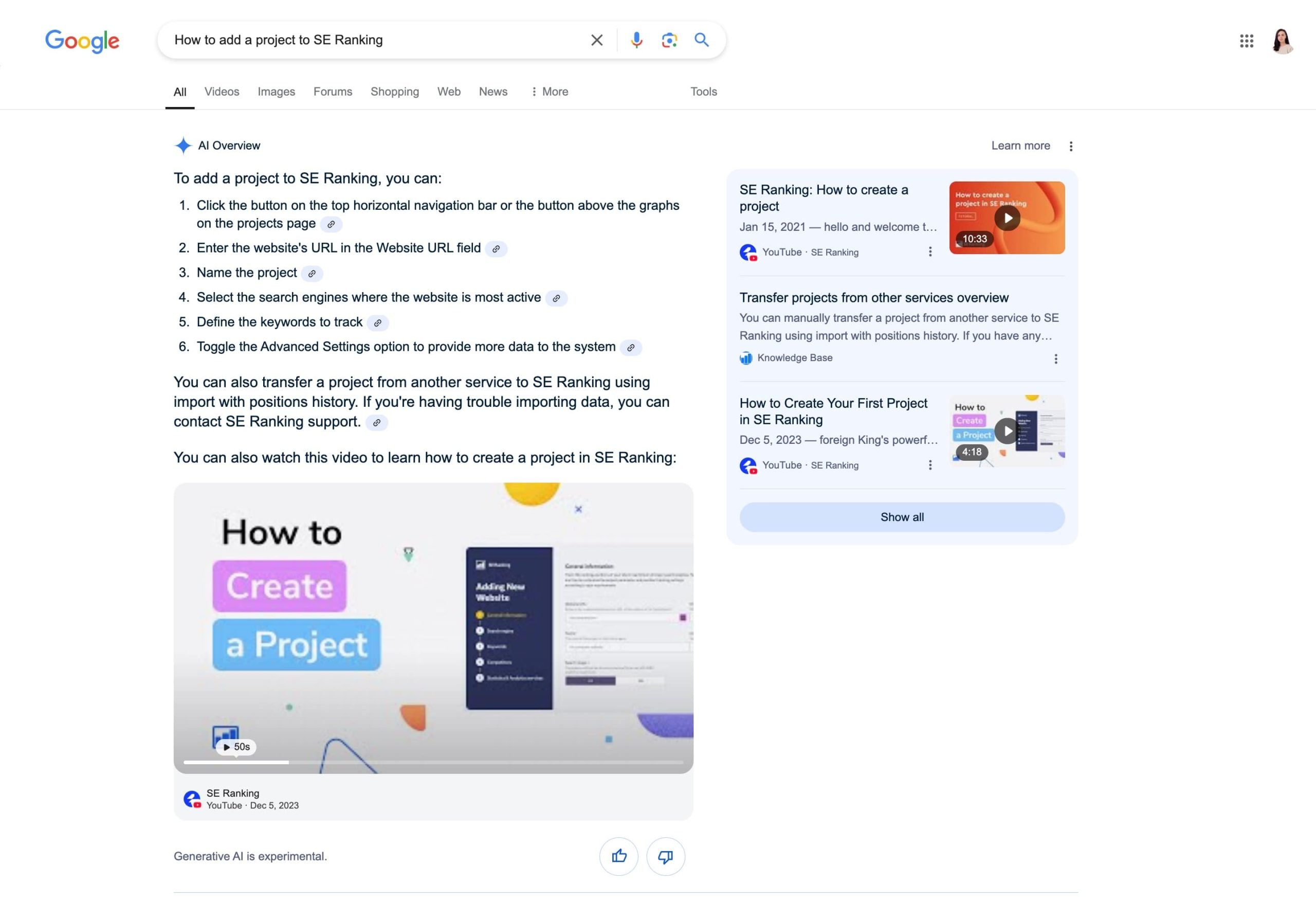Play the 10:33 video thumbnail
Viewport: 1316px width, 900px height.
1007,218
